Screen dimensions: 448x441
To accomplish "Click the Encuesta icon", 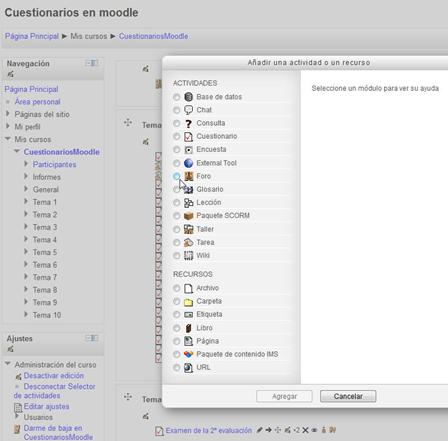I will (188, 149).
